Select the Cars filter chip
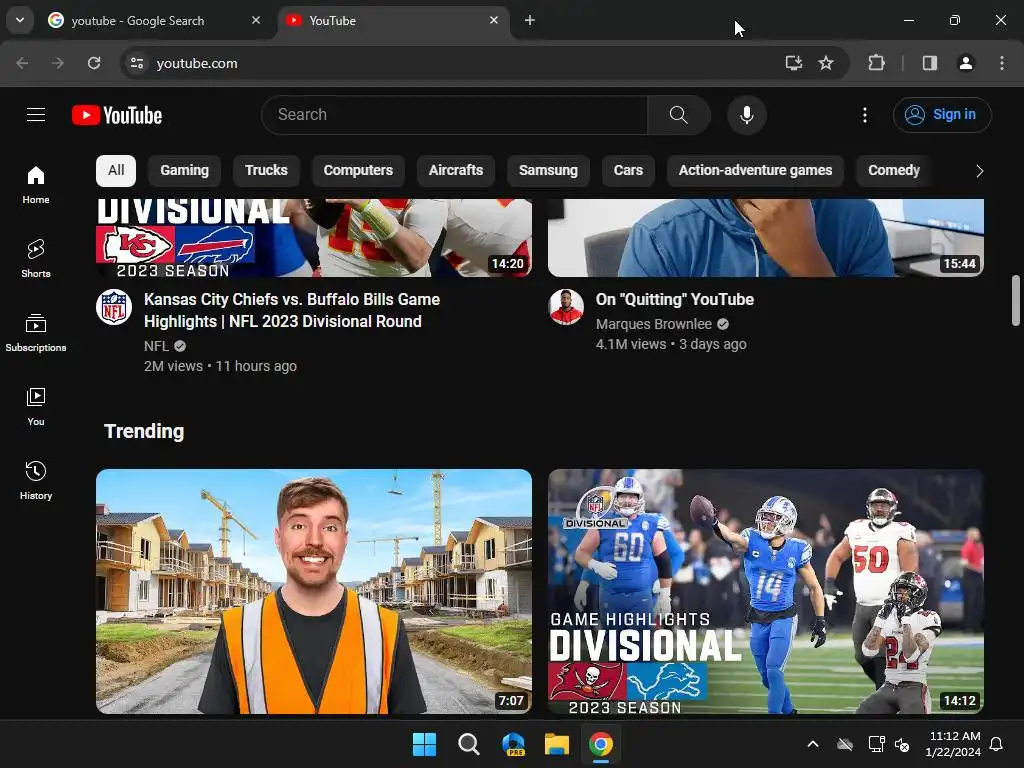Screen dimensions: 1024x768 628,170
